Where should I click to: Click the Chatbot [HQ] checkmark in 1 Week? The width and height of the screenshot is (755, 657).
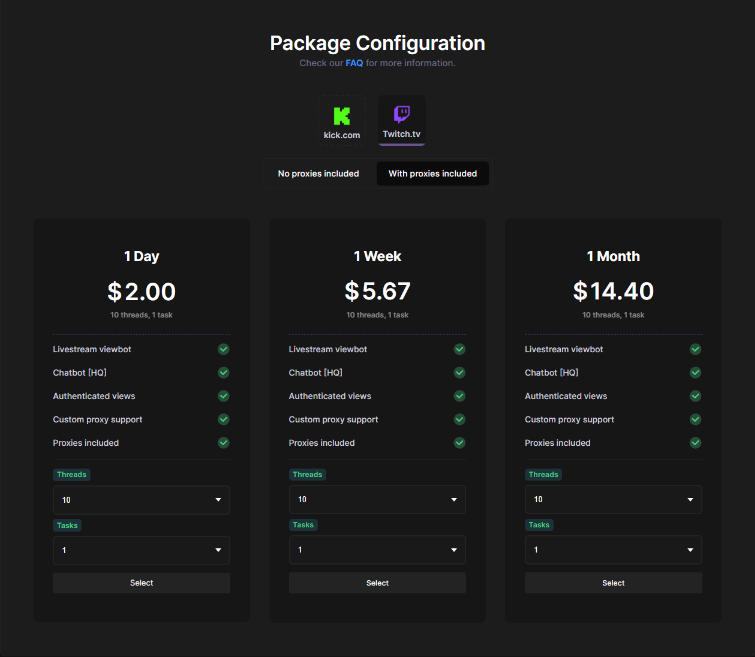(x=460, y=373)
